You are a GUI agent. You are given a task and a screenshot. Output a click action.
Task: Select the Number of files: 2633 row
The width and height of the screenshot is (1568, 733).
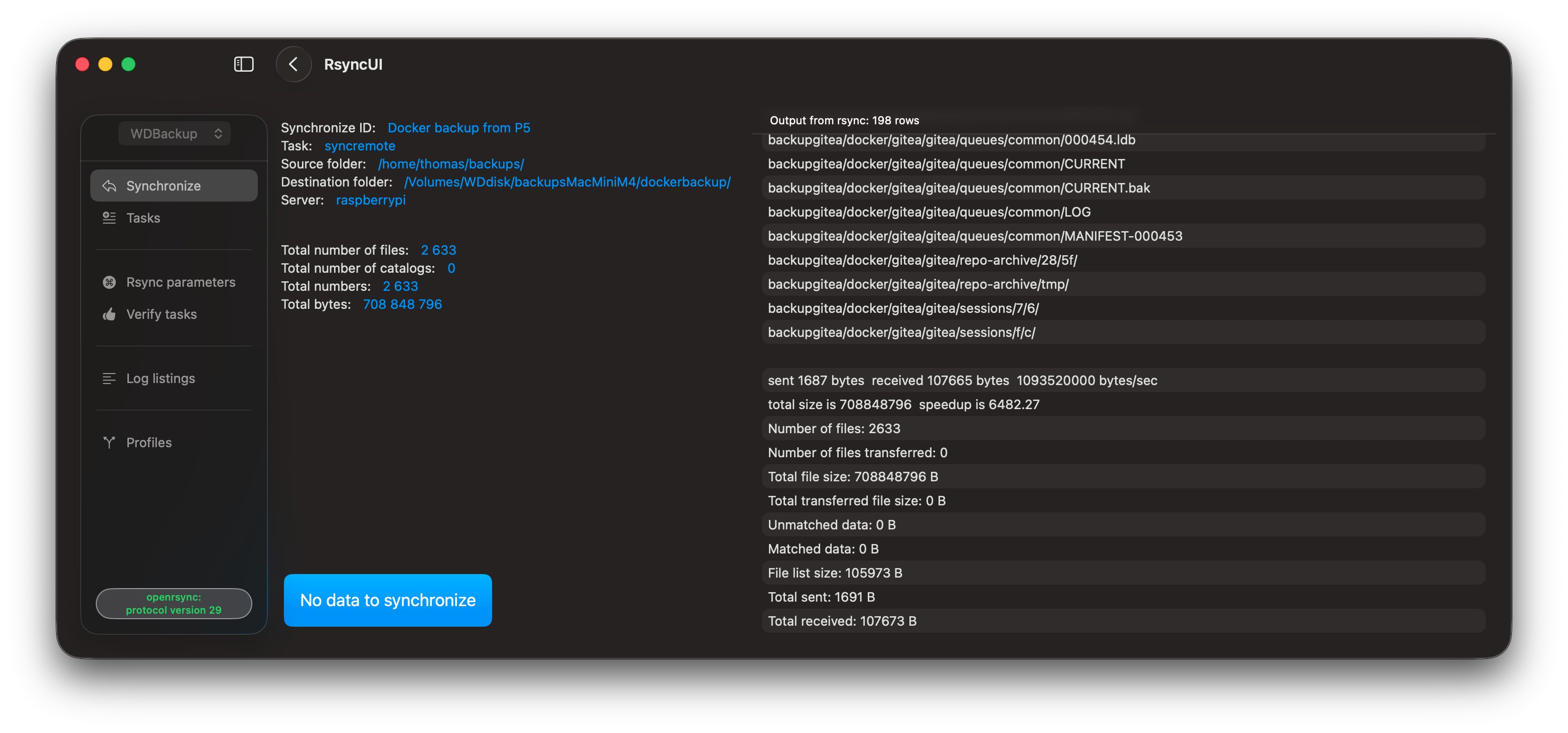click(1124, 429)
